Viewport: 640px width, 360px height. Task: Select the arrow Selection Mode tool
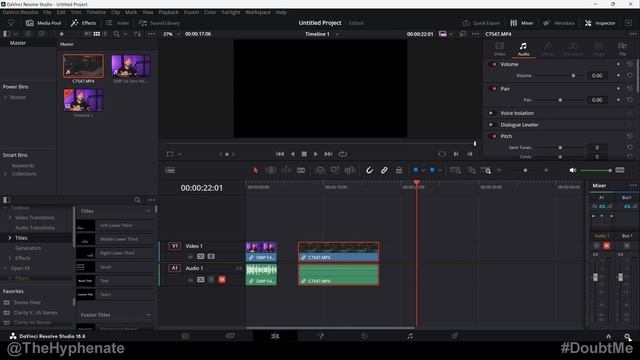pos(256,170)
